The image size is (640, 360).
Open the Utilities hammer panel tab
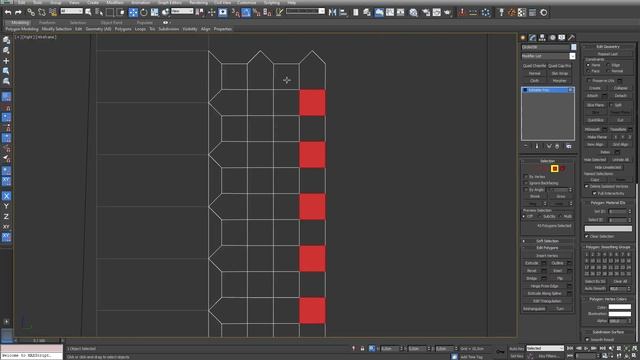tap(571, 38)
